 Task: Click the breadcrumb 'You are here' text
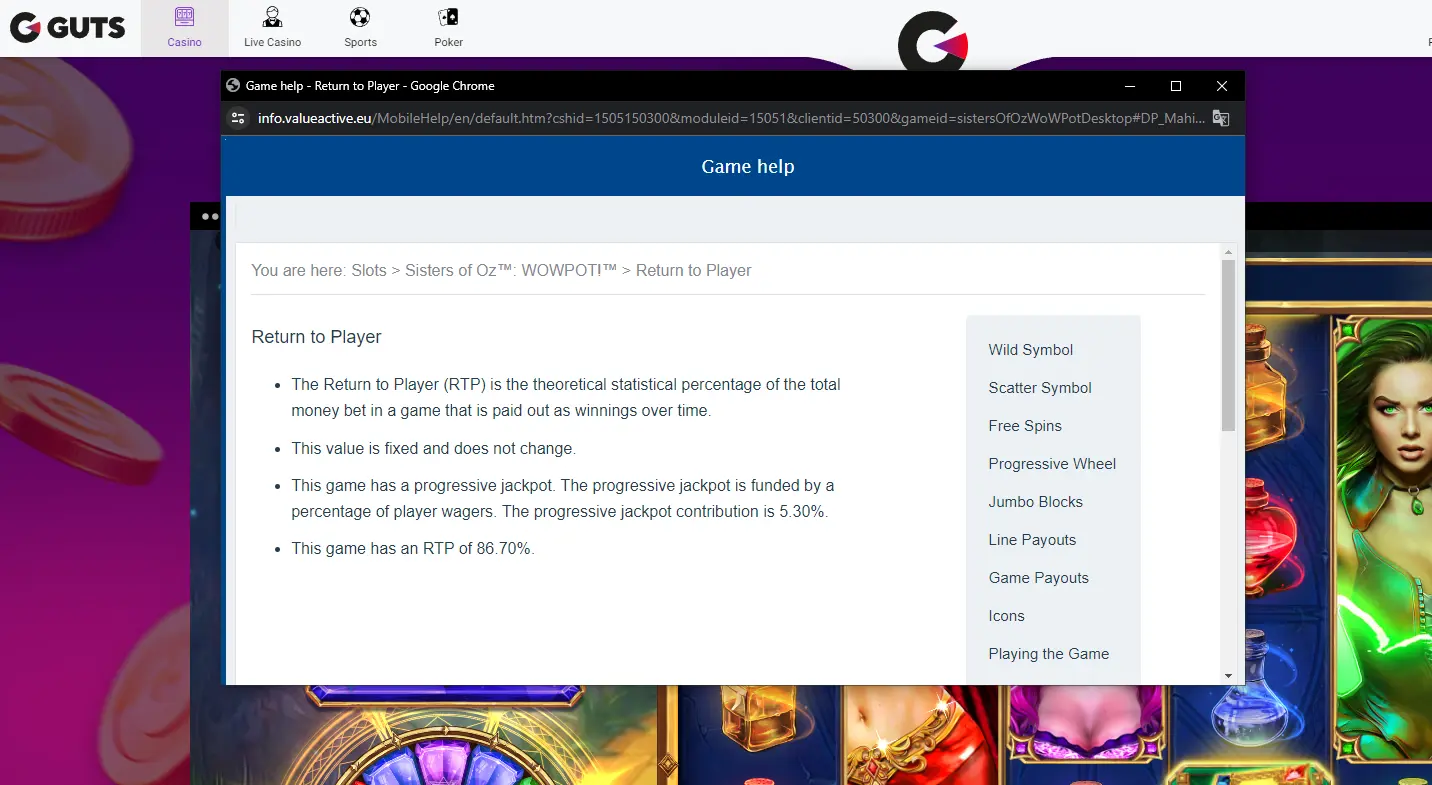pos(297,270)
